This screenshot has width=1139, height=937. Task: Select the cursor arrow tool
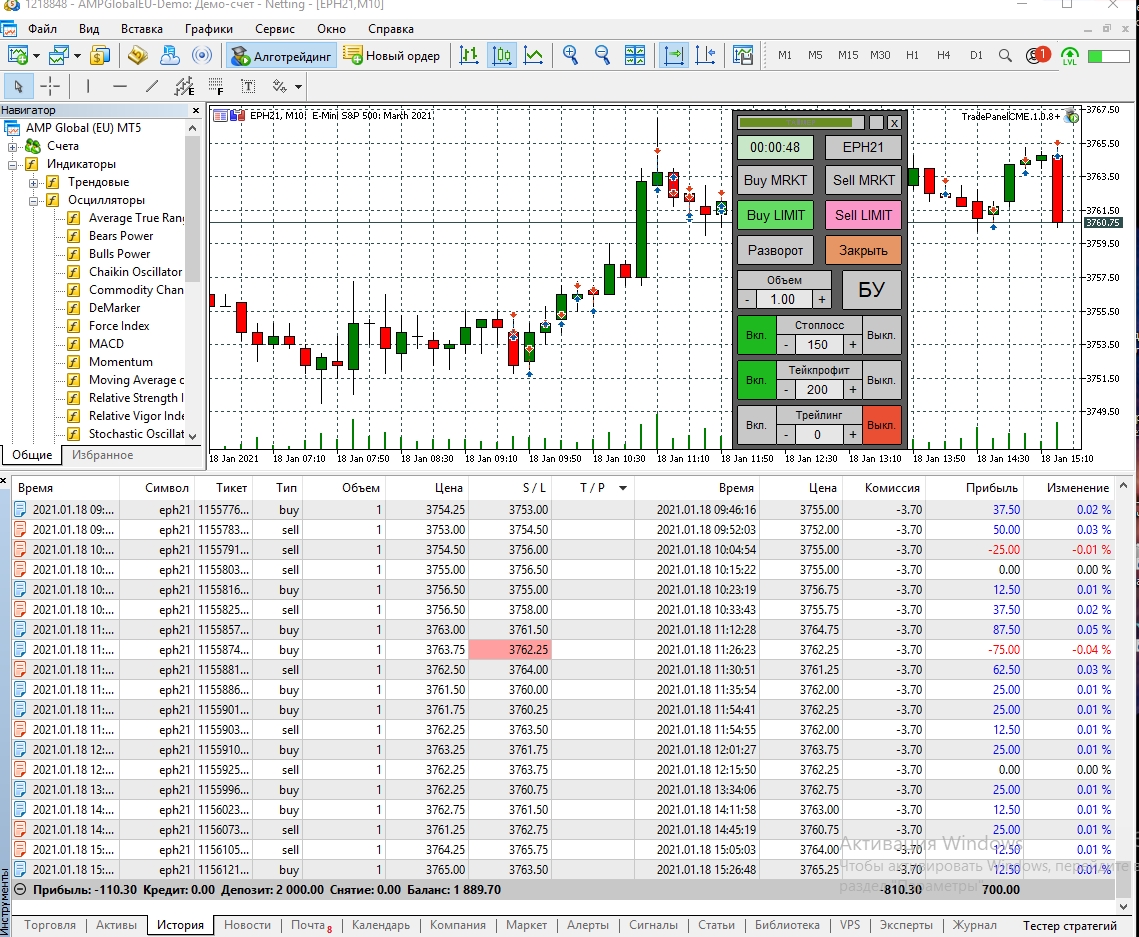pos(17,86)
